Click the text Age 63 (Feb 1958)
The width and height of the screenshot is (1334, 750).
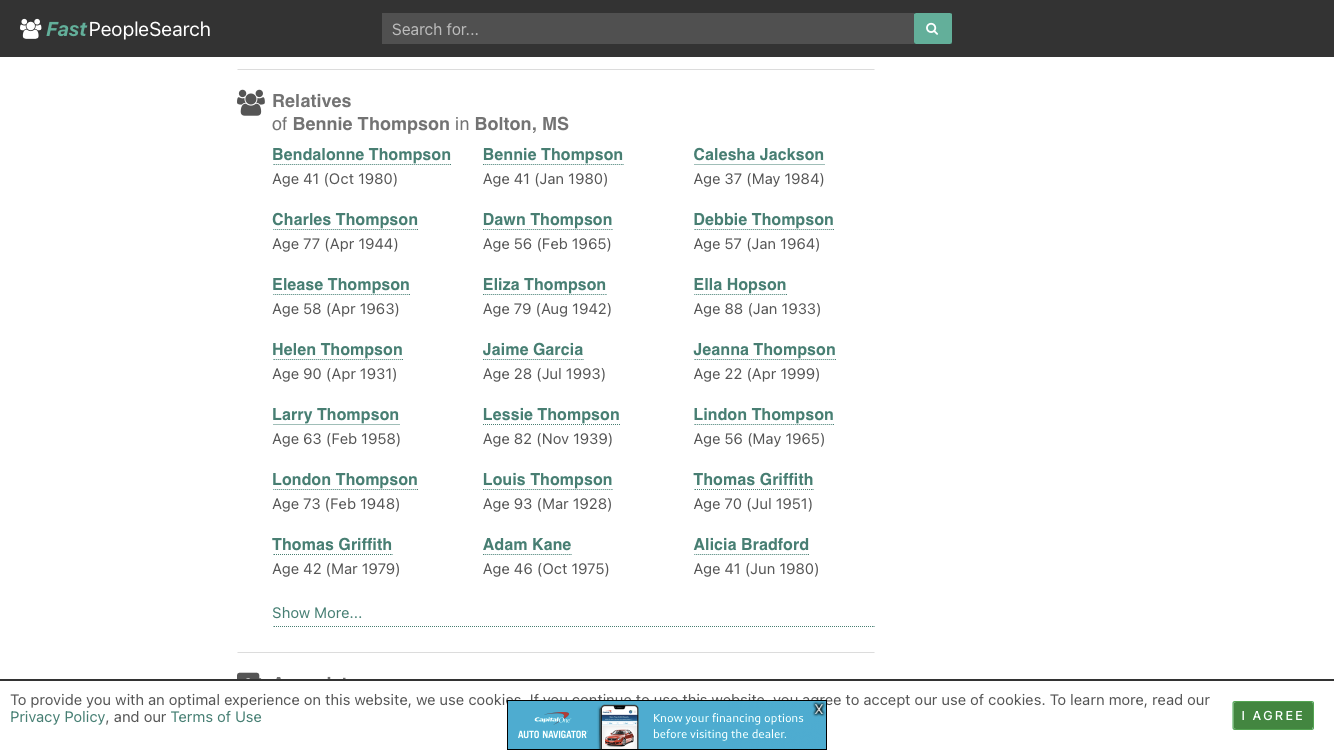[336, 439]
